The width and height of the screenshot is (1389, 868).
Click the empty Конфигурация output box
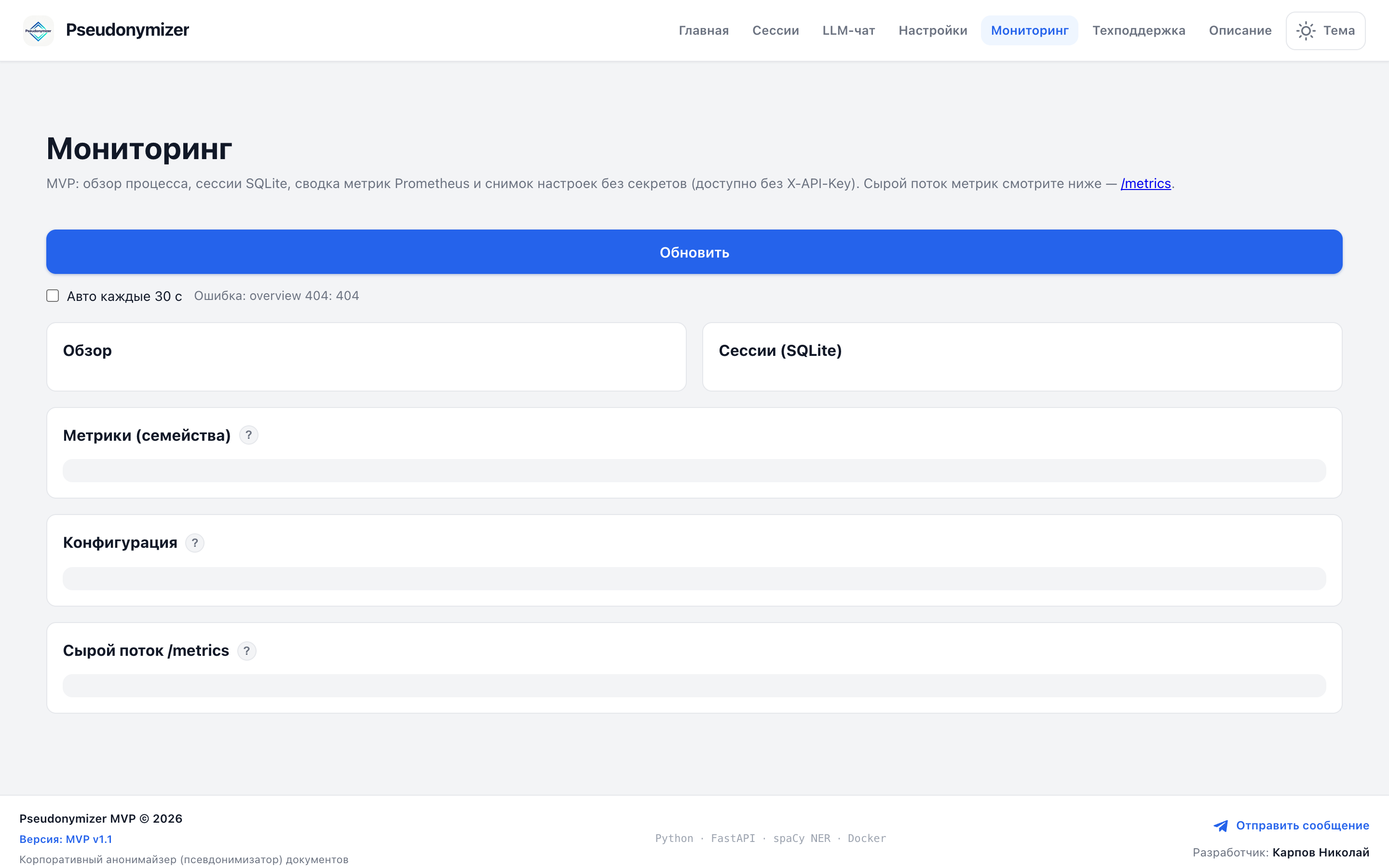[x=694, y=579]
